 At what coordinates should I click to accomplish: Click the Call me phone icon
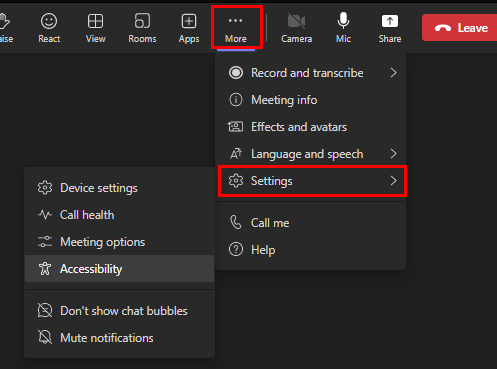click(x=236, y=223)
